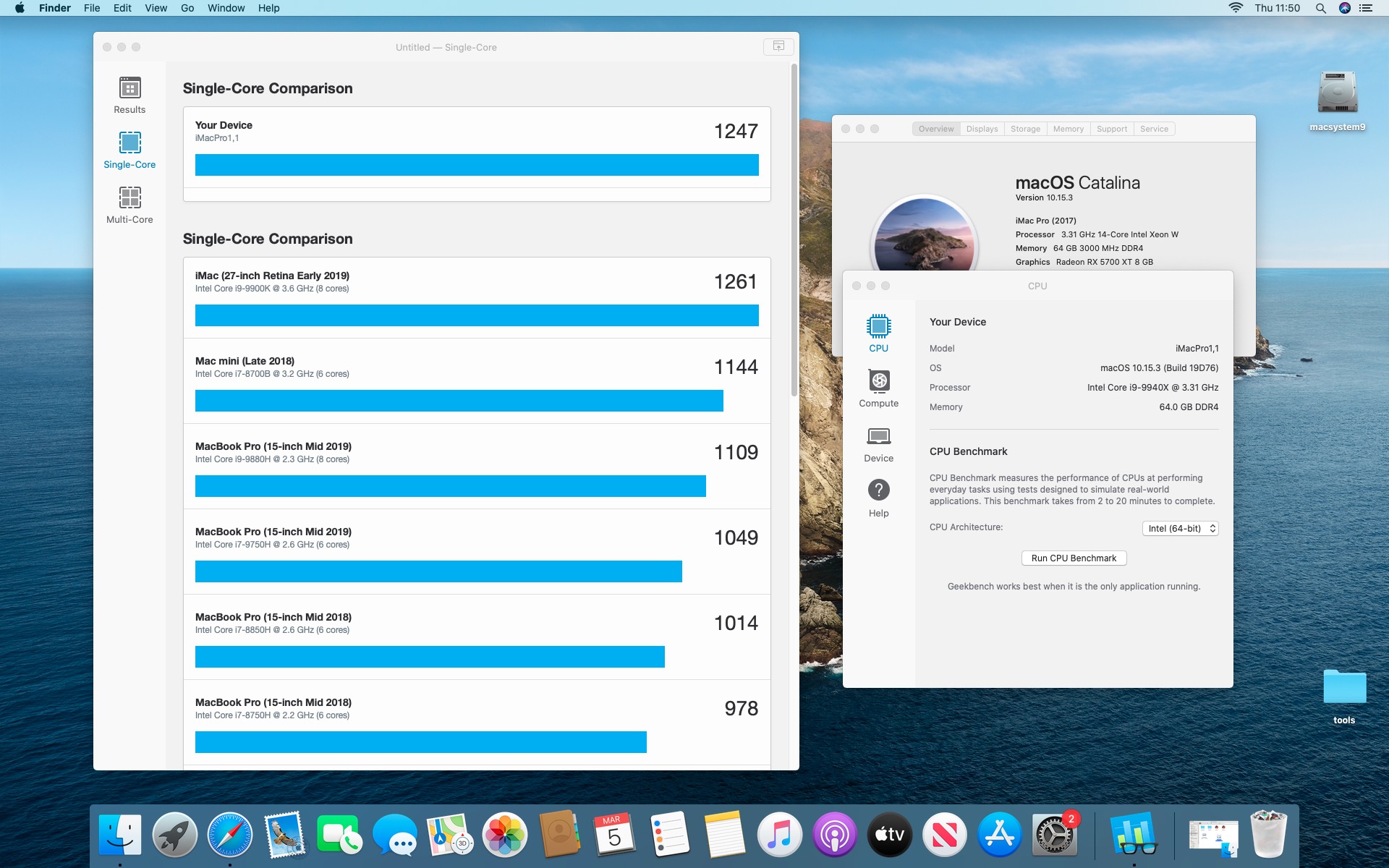Open the CPU Architecture dropdown
Image resolution: width=1389 pixels, height=868 pixels.
coord(1180,529)
